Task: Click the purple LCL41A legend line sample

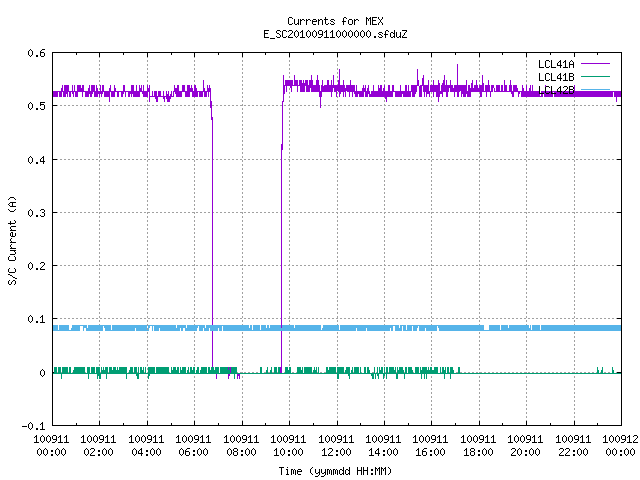Action: [x=596, y=64]
